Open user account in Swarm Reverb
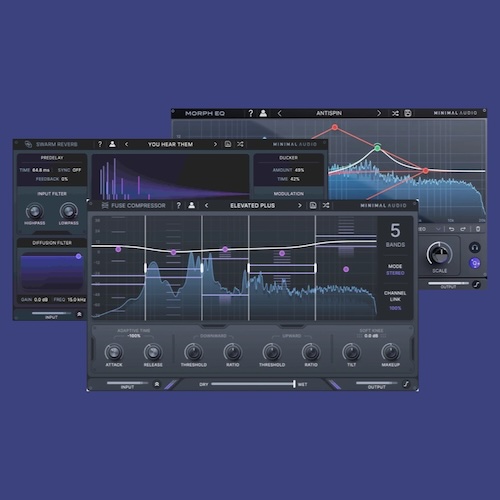Image resolution: width=500 pixels, height=500 pixels. click(113, 144)
